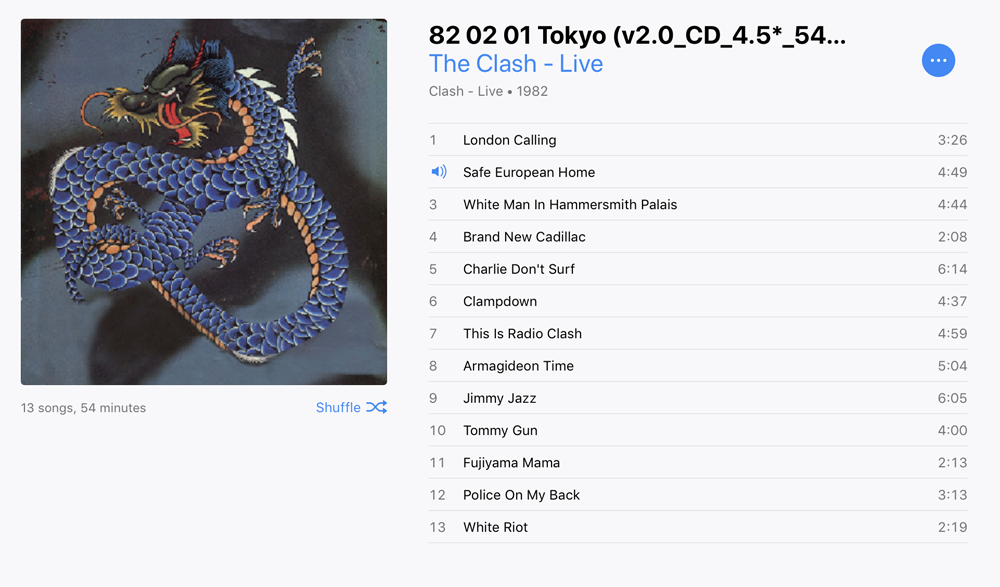Play the Fujiyama Mama song
1000x587 pixels.
(698, 463)
